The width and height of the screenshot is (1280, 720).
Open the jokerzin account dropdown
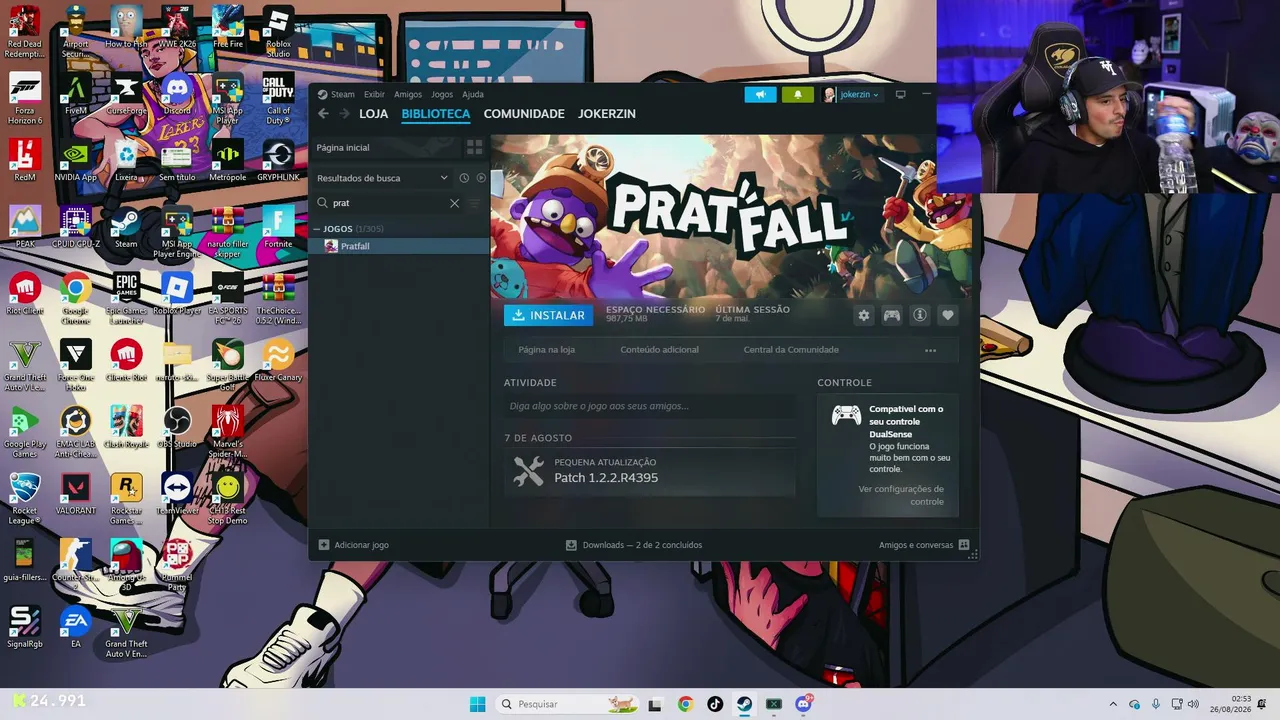point(852,95)
